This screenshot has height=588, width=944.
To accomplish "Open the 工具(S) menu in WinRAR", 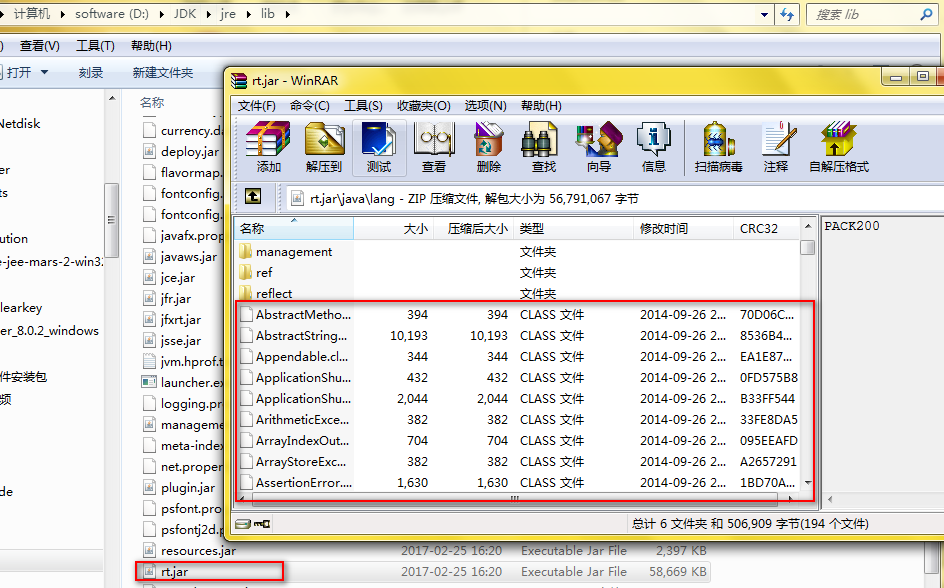I will click(x=363, y=106).
